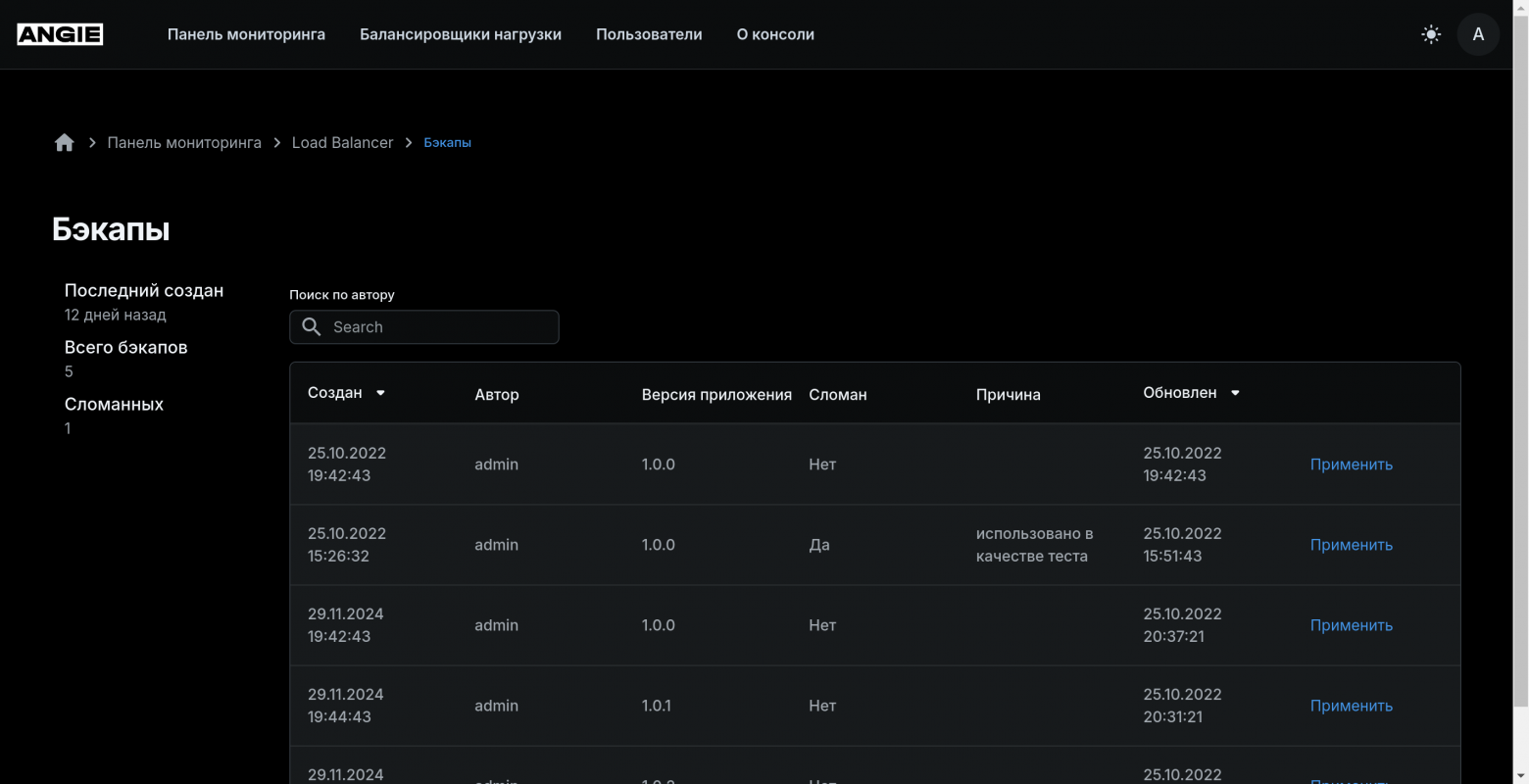Go to Пользователи page
This screenshot has height=784, width=1529.
click(x=649, y=34)
